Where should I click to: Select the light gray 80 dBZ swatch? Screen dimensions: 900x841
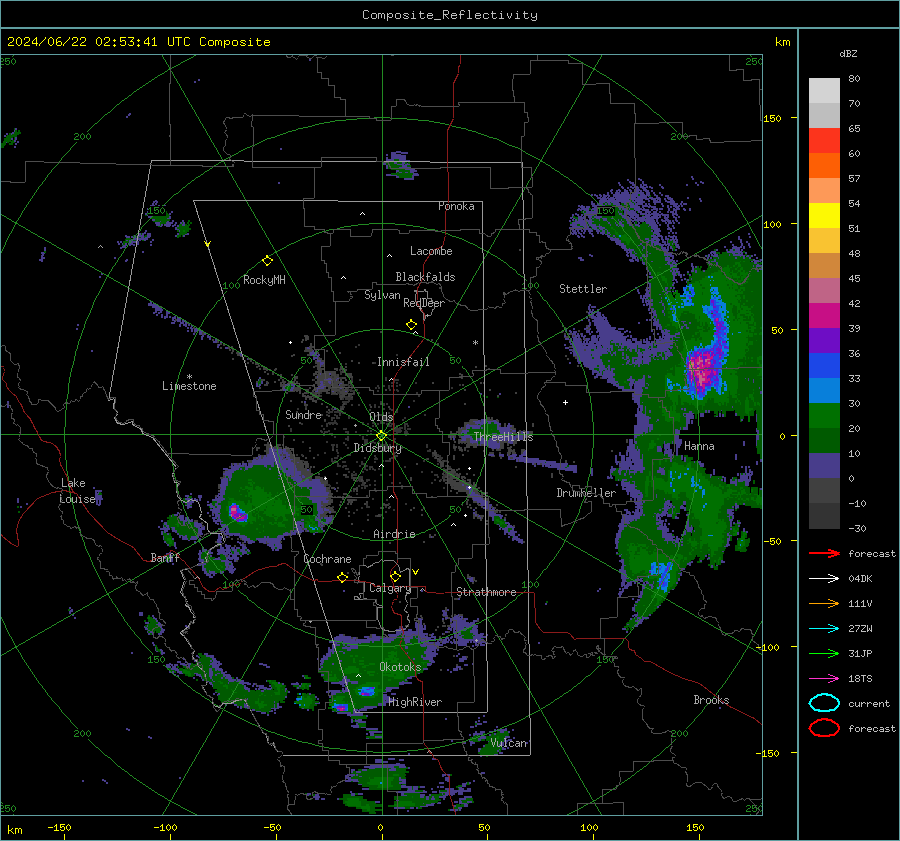coord(824,91)
